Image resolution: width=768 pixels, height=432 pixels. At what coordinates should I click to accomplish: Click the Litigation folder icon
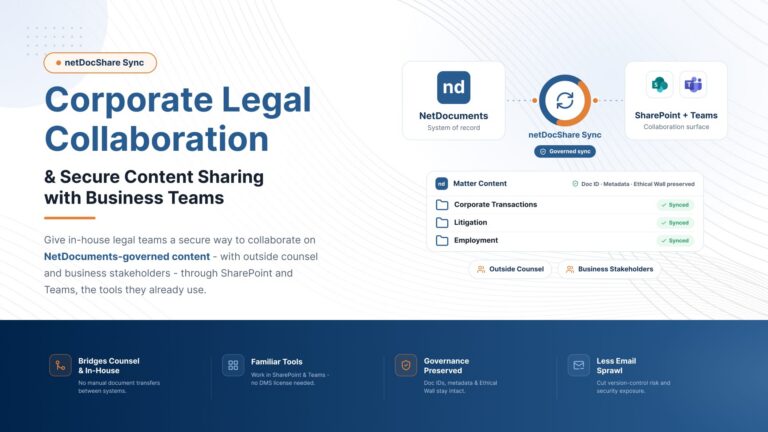(442, 223)
